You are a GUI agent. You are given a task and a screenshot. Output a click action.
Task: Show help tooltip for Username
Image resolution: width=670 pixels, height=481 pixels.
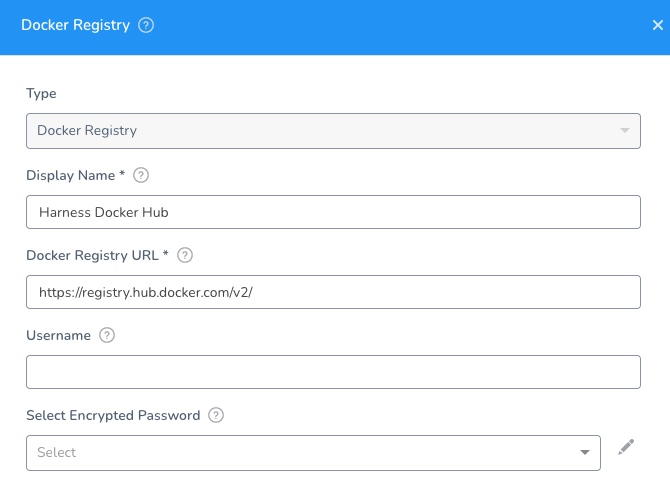[107, 335]
